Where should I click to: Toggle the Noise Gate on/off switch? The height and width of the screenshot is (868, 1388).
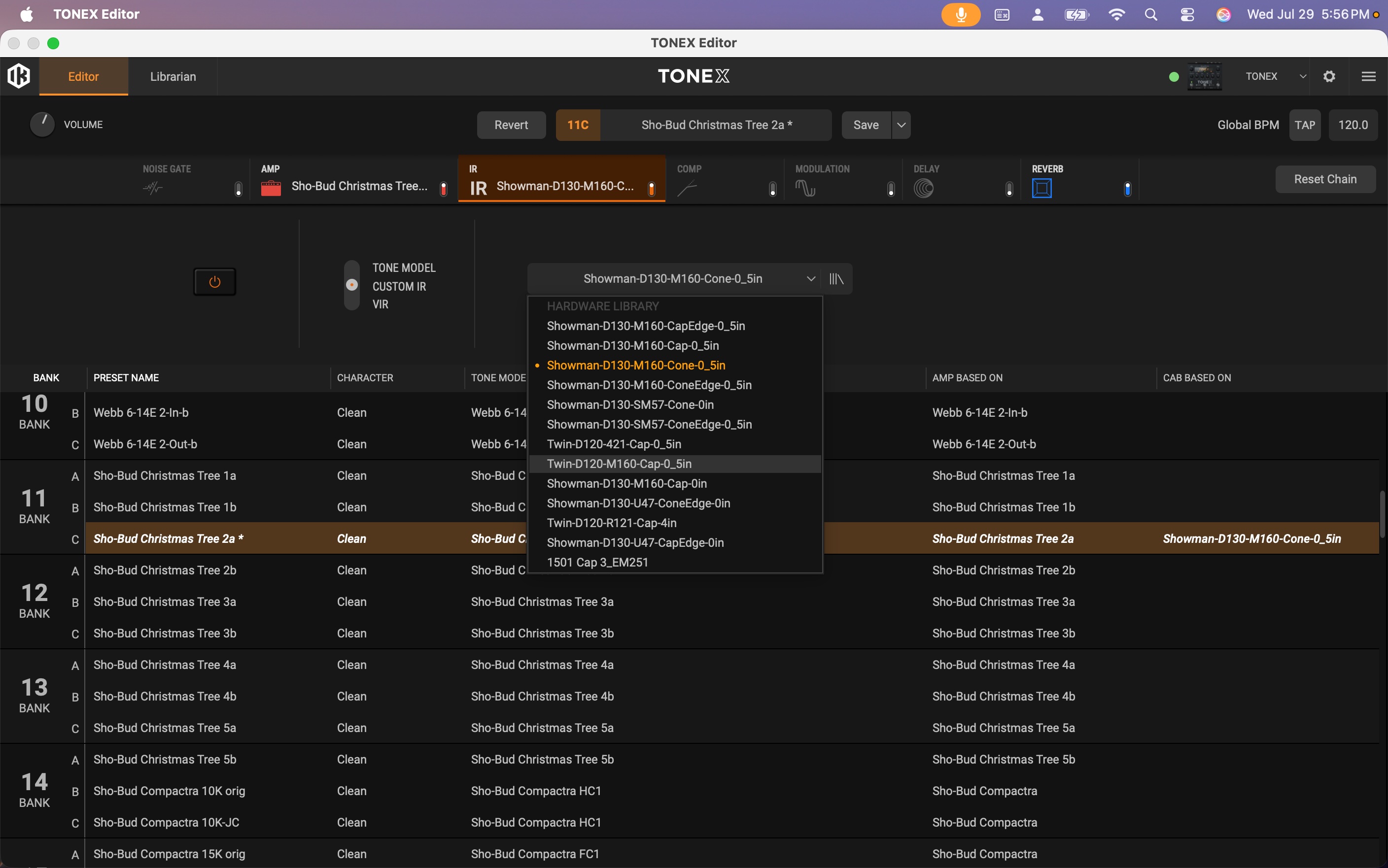point(239,189)
